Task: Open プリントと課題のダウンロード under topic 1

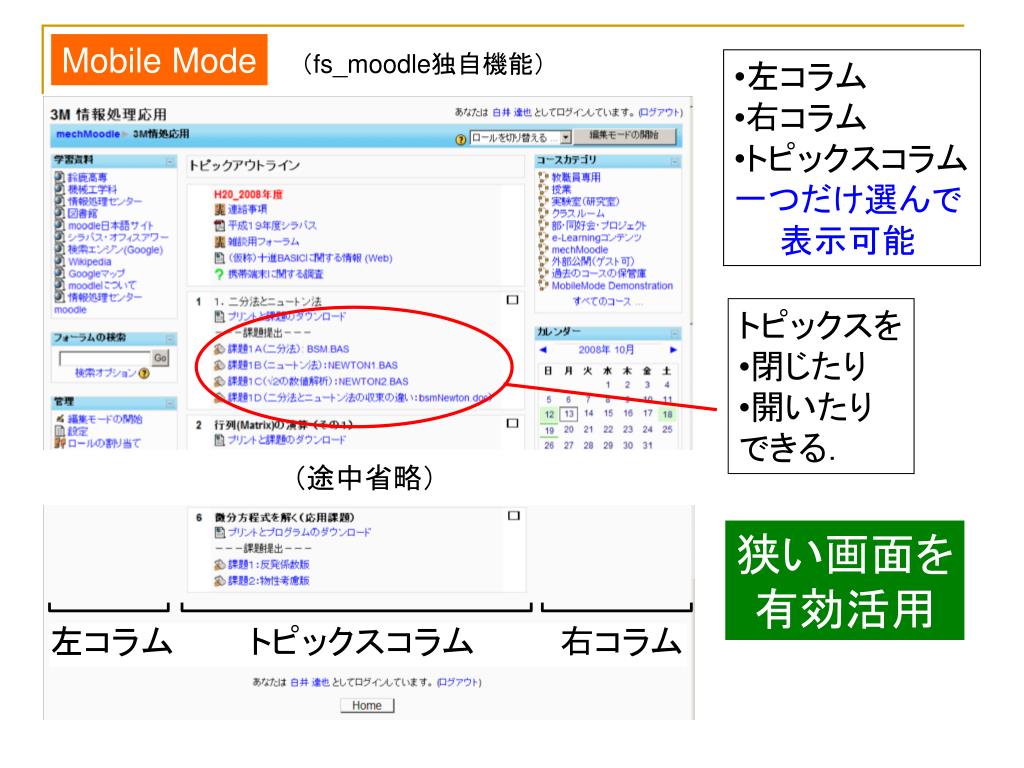Action: click(287, 317)
